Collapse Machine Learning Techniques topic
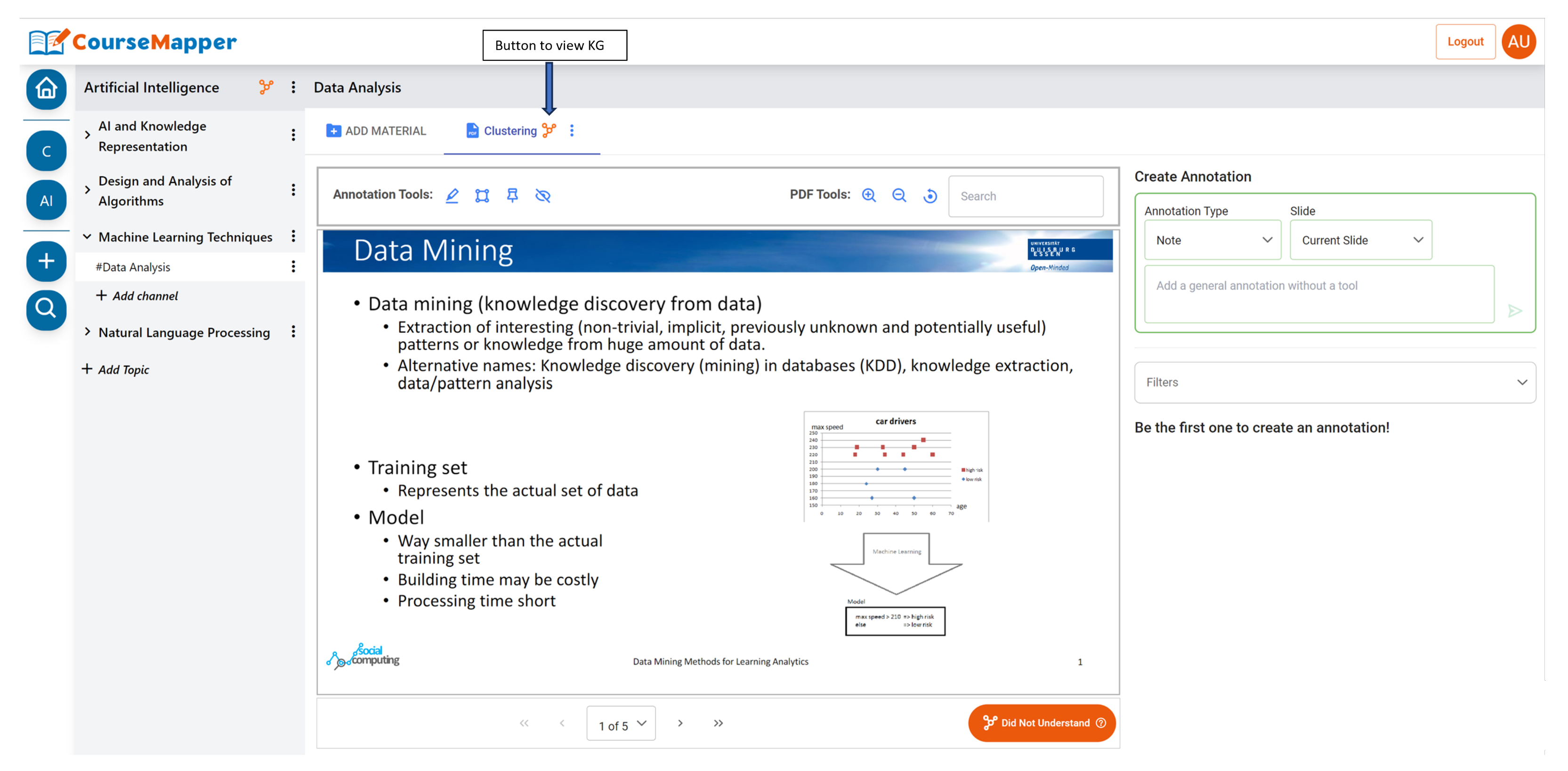1568x771 pixels. [87, 237]
